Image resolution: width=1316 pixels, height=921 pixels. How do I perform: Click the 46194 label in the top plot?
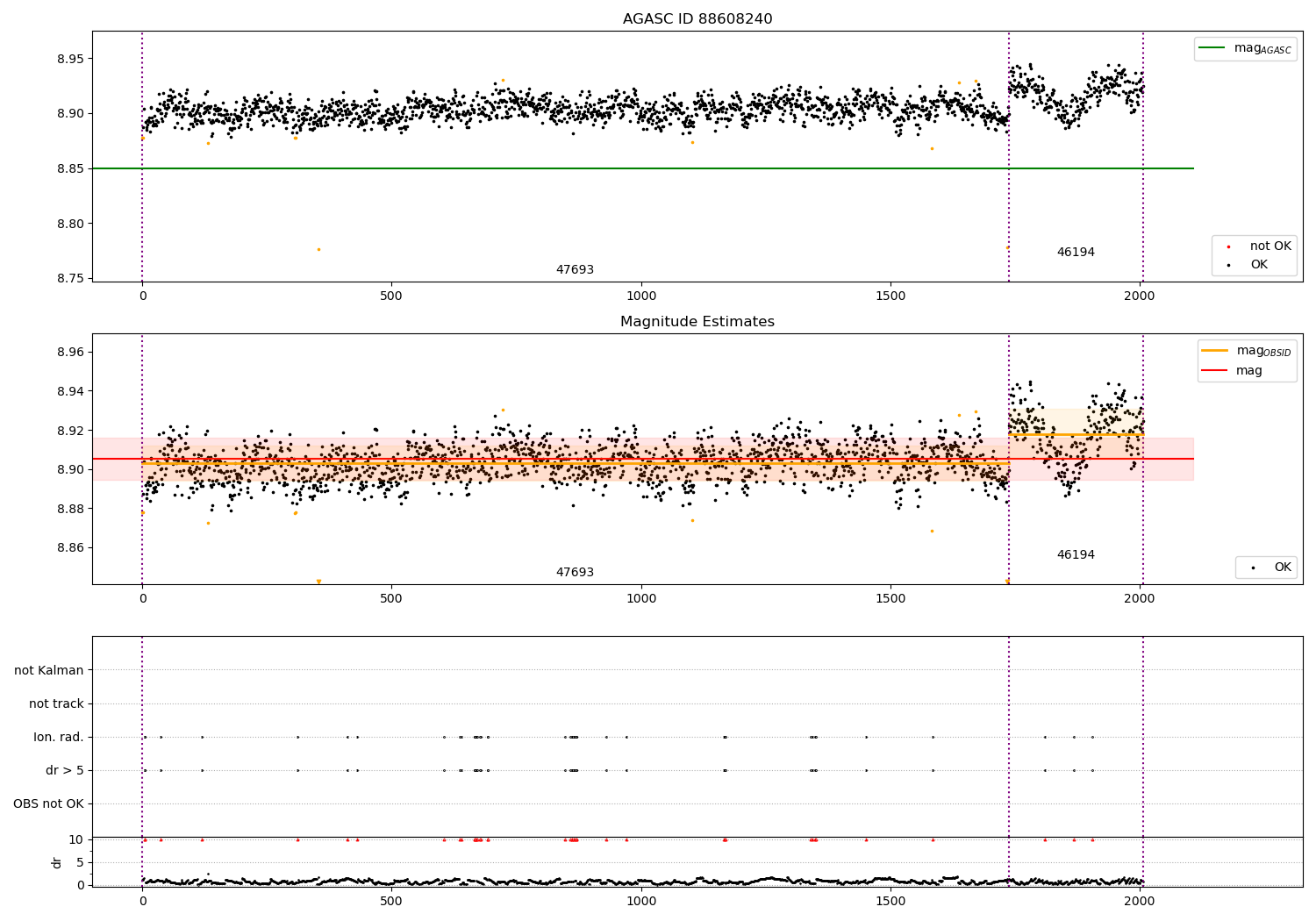click(1076, 253)
